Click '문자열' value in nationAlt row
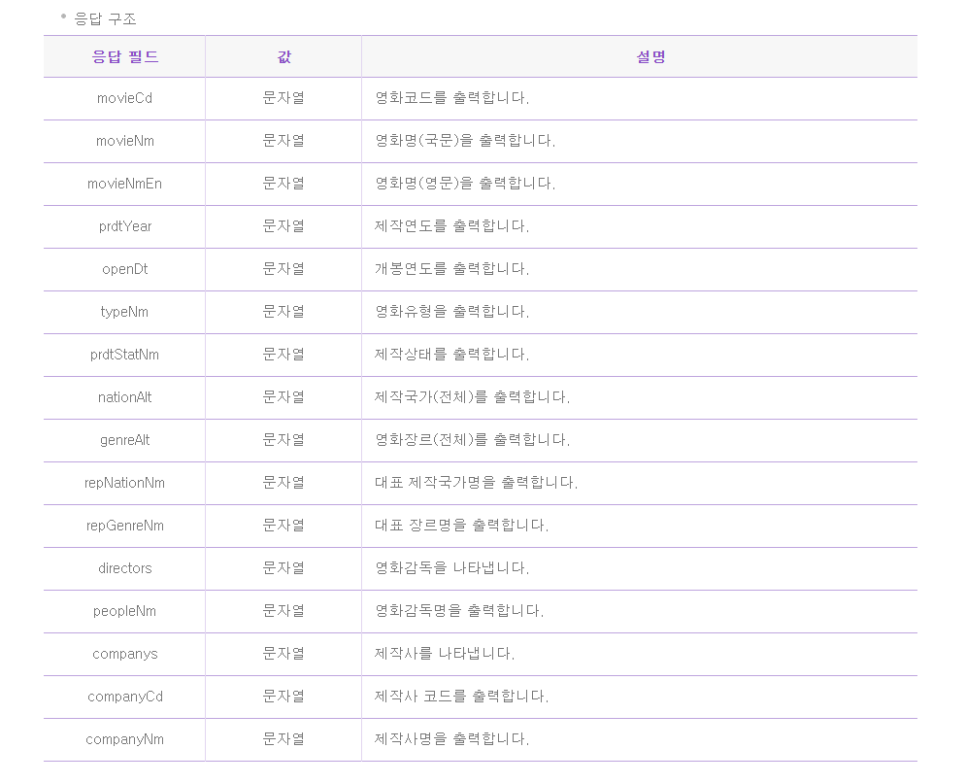The image size is (966, 783). pos(283,397)
